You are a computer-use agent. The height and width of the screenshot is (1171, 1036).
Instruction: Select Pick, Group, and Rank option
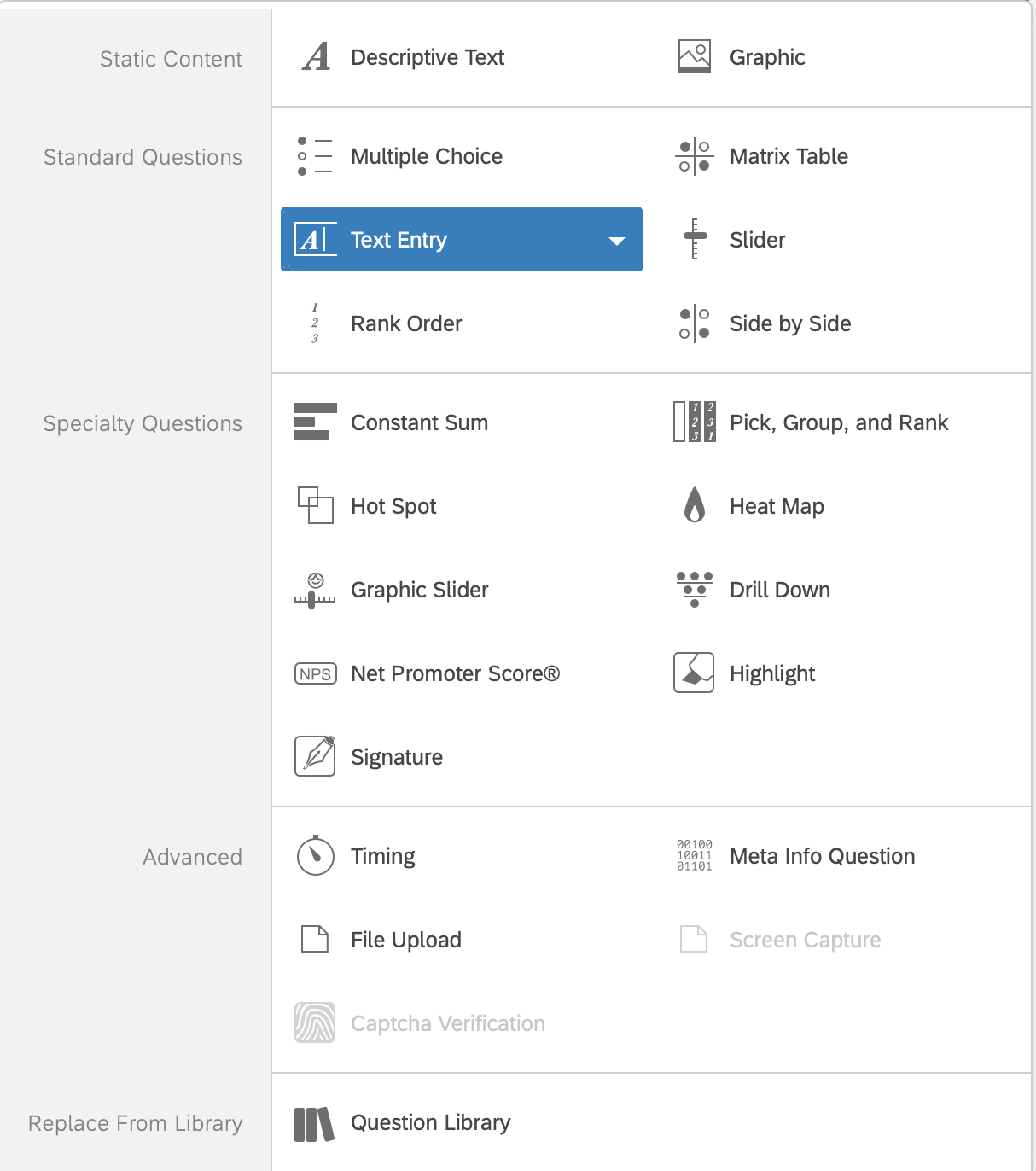point(838,422)
